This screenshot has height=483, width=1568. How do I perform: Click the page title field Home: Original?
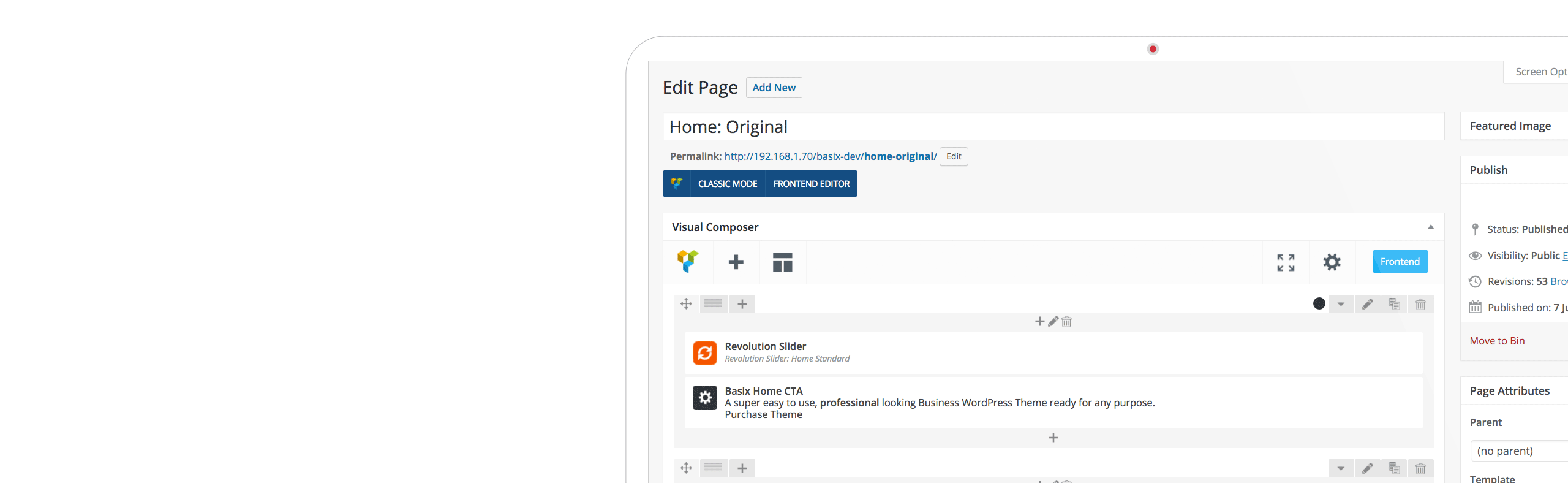1053,126
